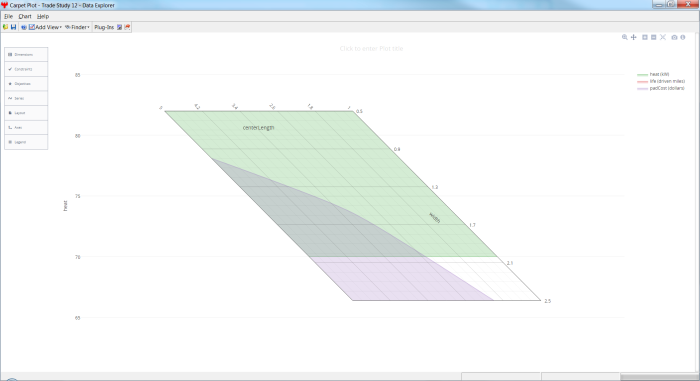
Task: Click the zoom in plus plot icon
Action: tap(645, 38)
